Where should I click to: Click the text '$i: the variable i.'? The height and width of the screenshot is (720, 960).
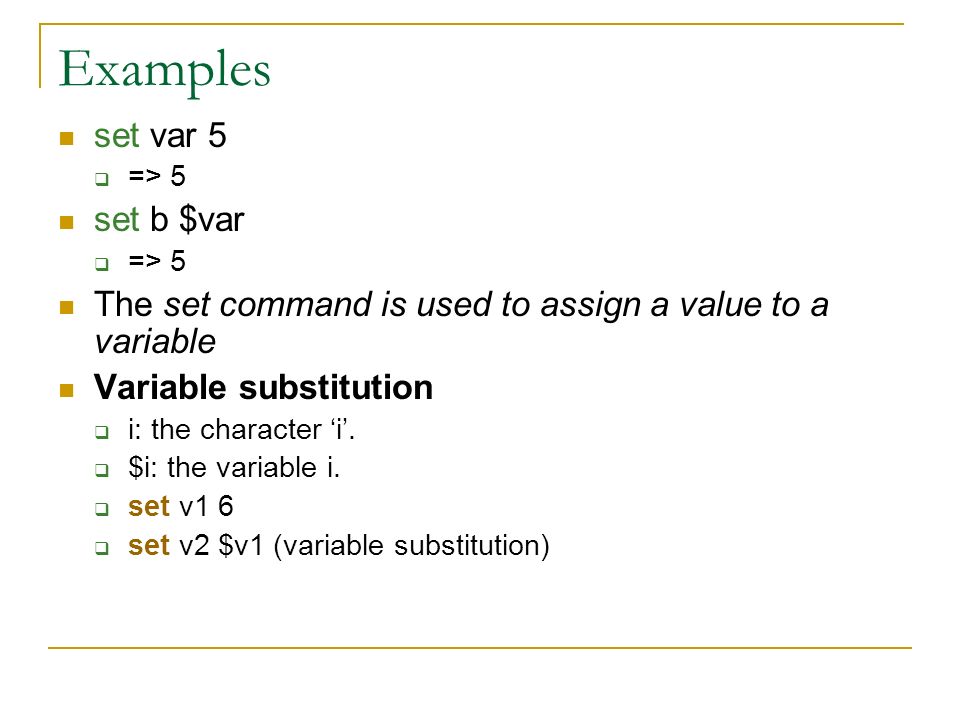(234, 468)
